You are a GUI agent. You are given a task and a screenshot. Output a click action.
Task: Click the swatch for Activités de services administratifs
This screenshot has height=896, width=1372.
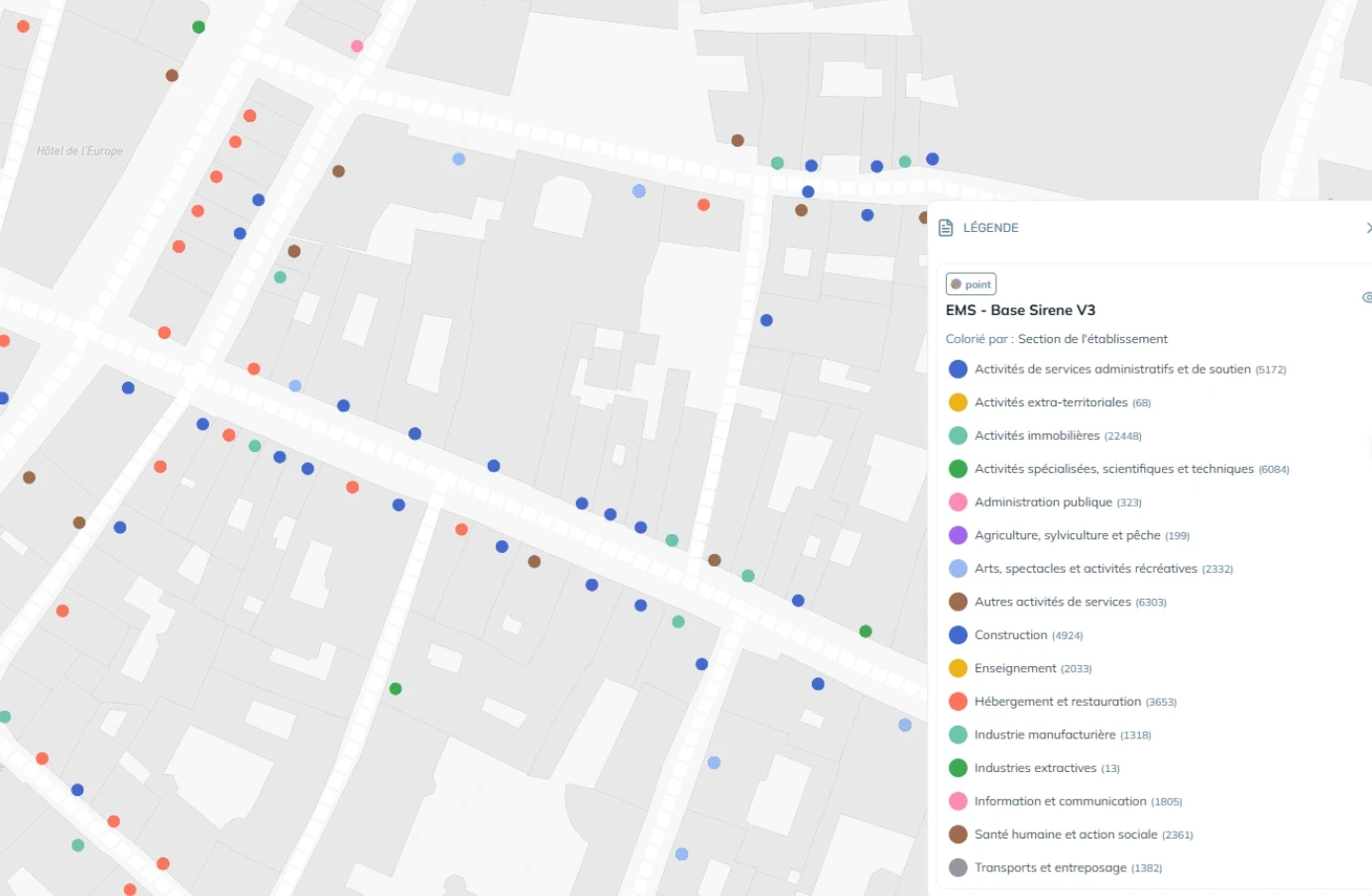tap(958, 369)
